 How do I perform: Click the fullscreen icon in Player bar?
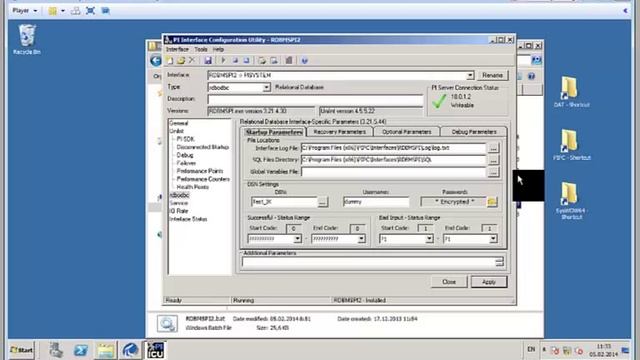pyautogui.click(x=91, y=11)
